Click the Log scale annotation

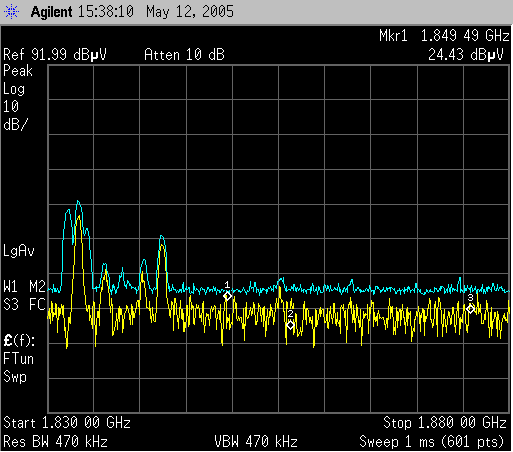pyautogui.click(x=14, y=89)
